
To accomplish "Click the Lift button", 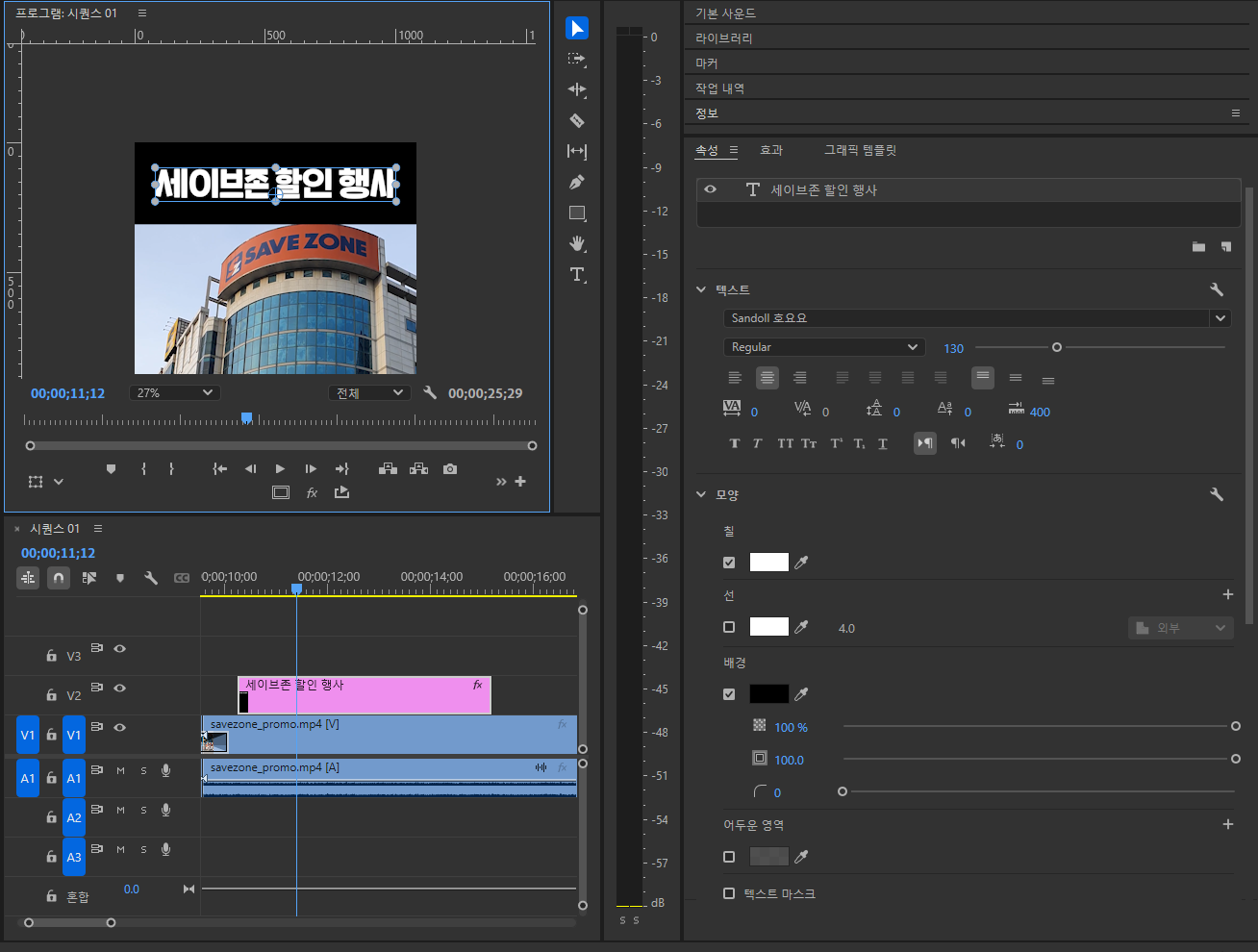I will pyautogui.click(x=388, y=469).
